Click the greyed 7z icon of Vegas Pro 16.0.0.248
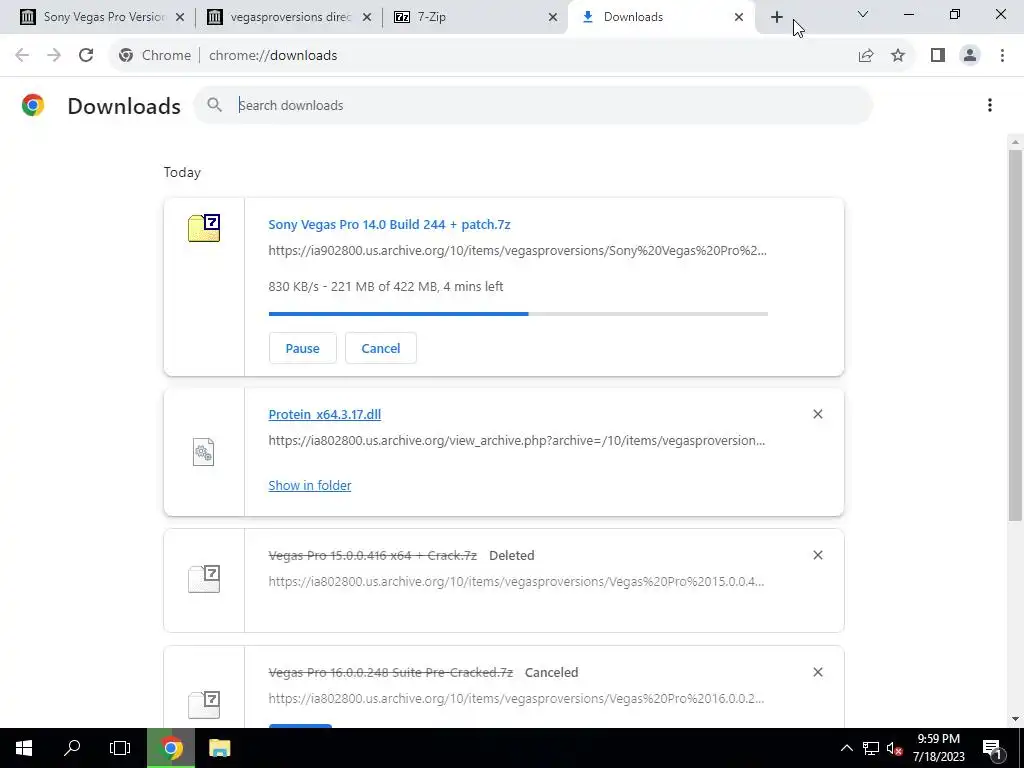 (x=204, y=704)
